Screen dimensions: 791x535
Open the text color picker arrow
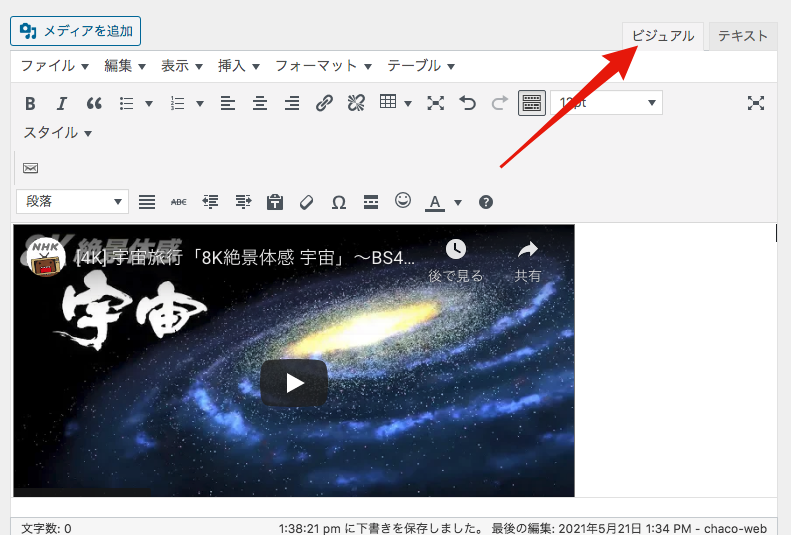[x=458, y=203]
